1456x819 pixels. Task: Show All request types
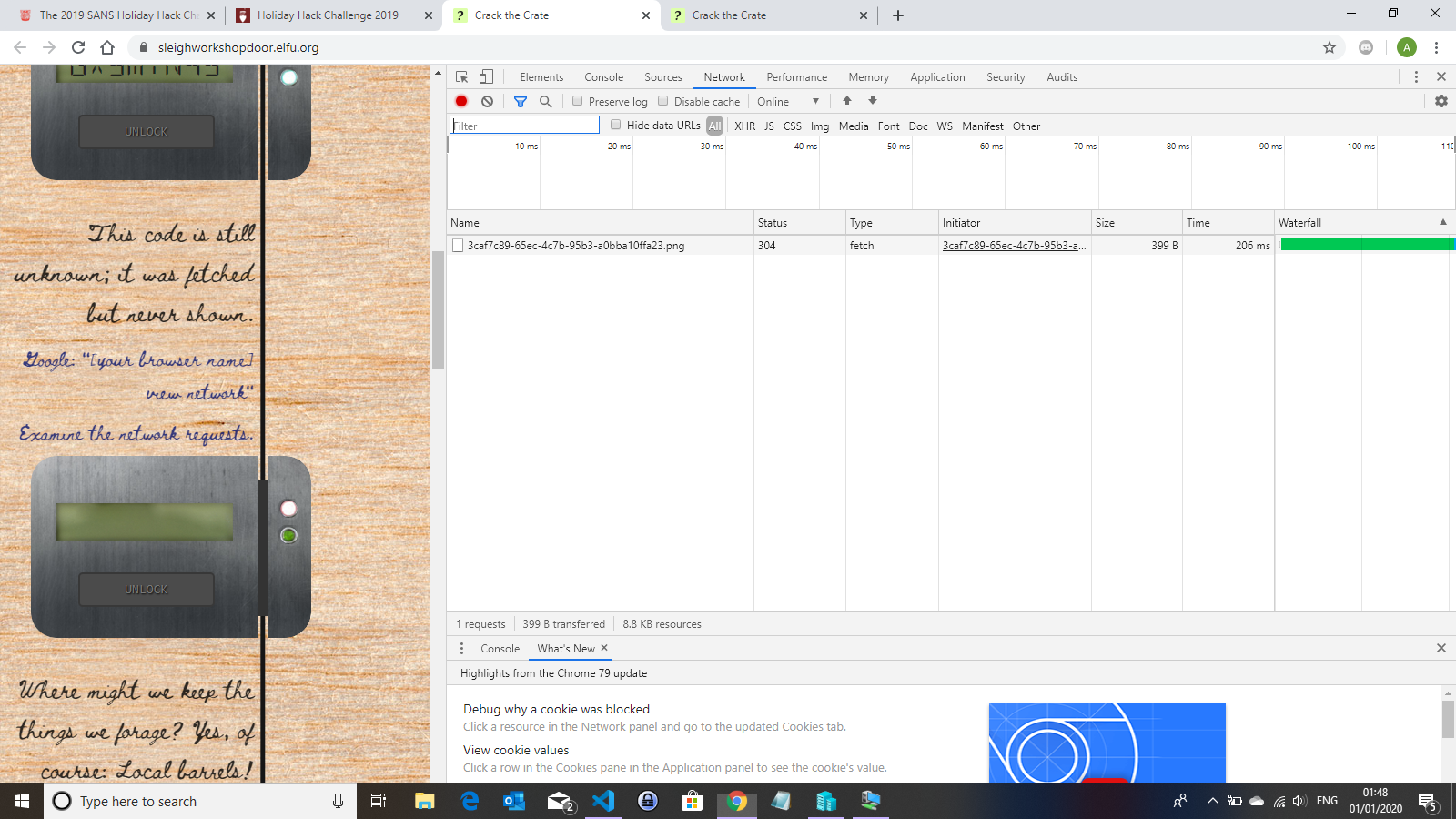(x=714, y=126)
